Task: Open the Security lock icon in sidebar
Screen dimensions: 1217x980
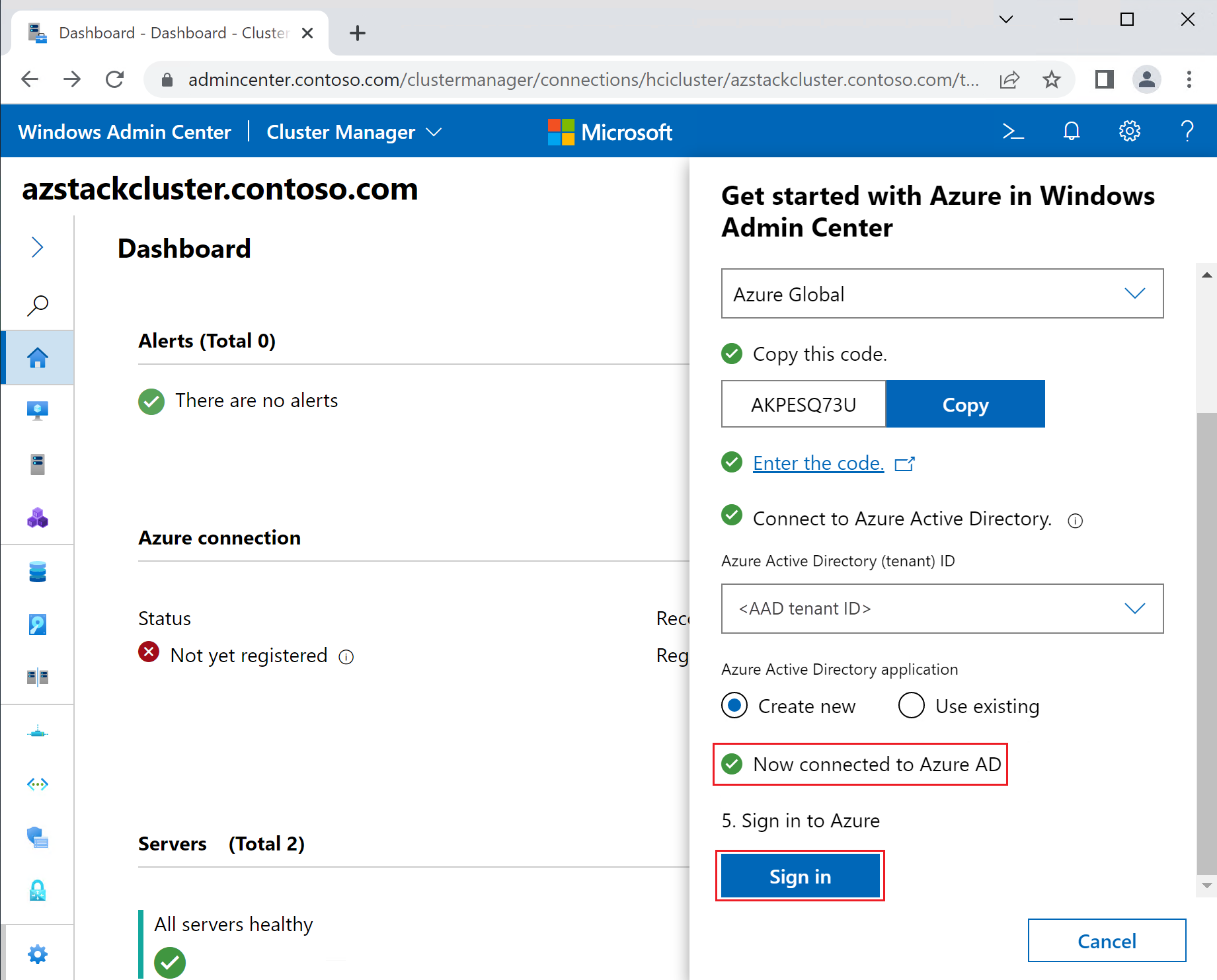Action: [38, 891]
